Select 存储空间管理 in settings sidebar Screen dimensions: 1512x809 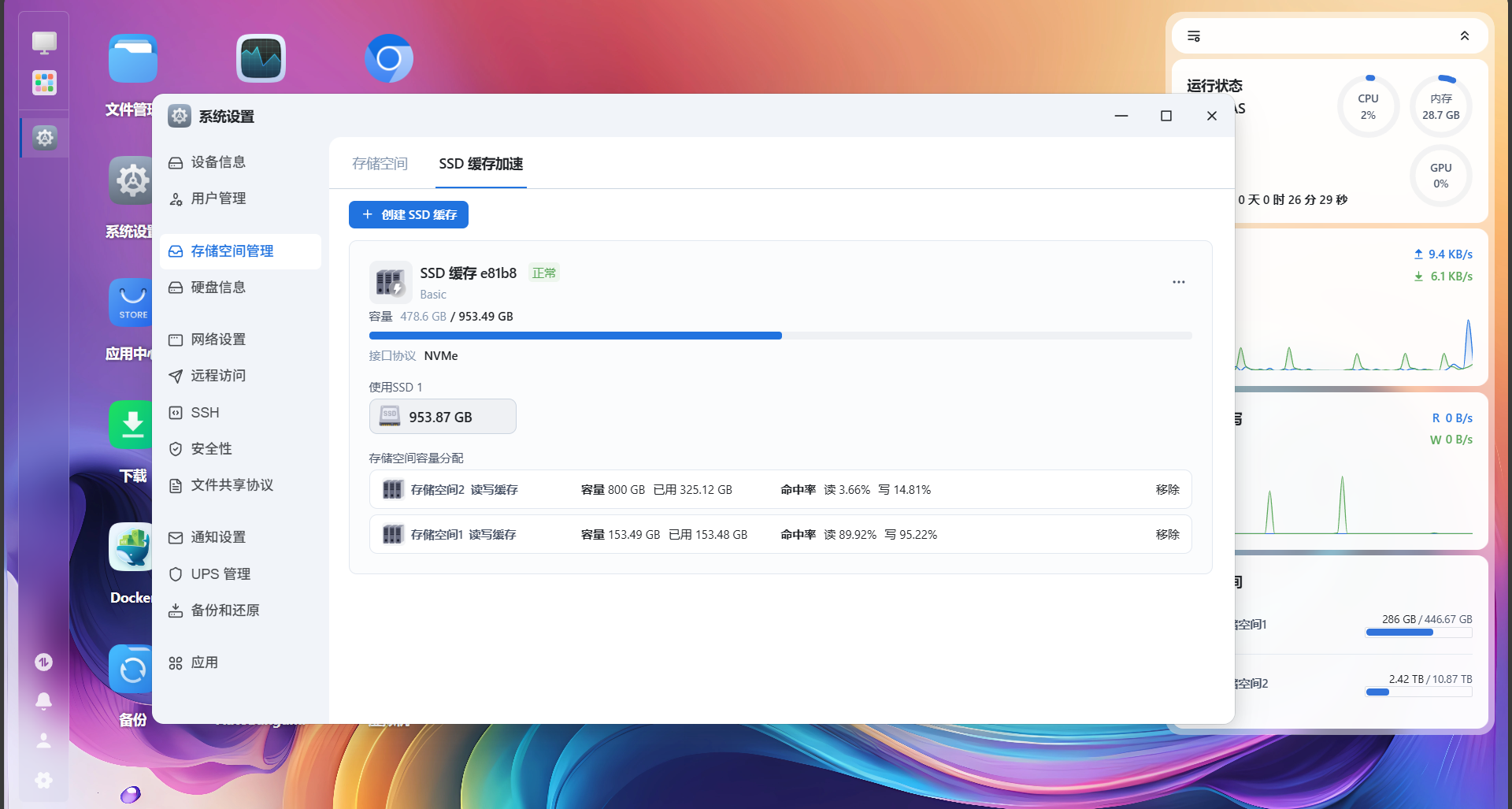tap(240, 251)
